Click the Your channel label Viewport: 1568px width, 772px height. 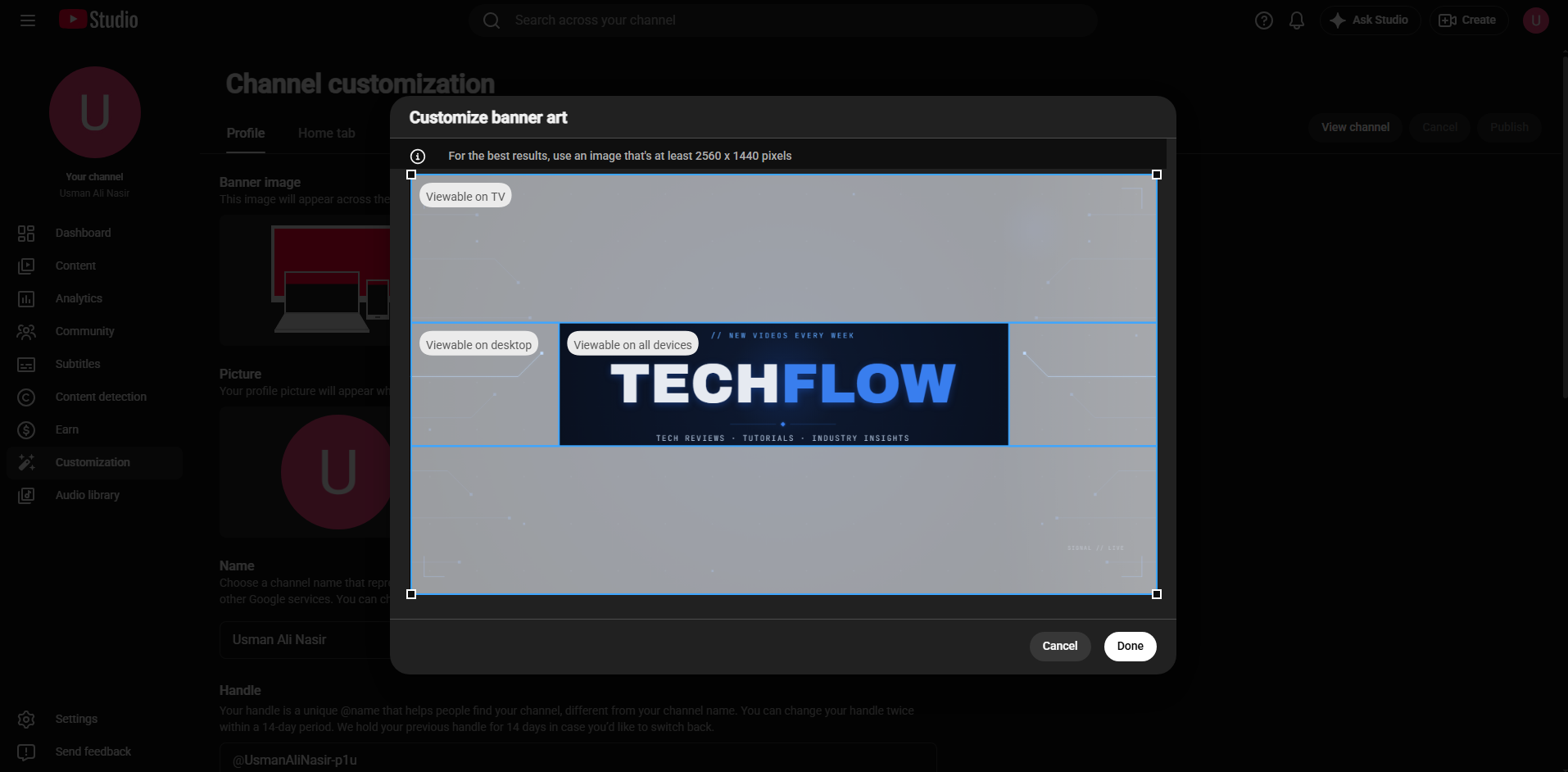(x=95, y=177)
